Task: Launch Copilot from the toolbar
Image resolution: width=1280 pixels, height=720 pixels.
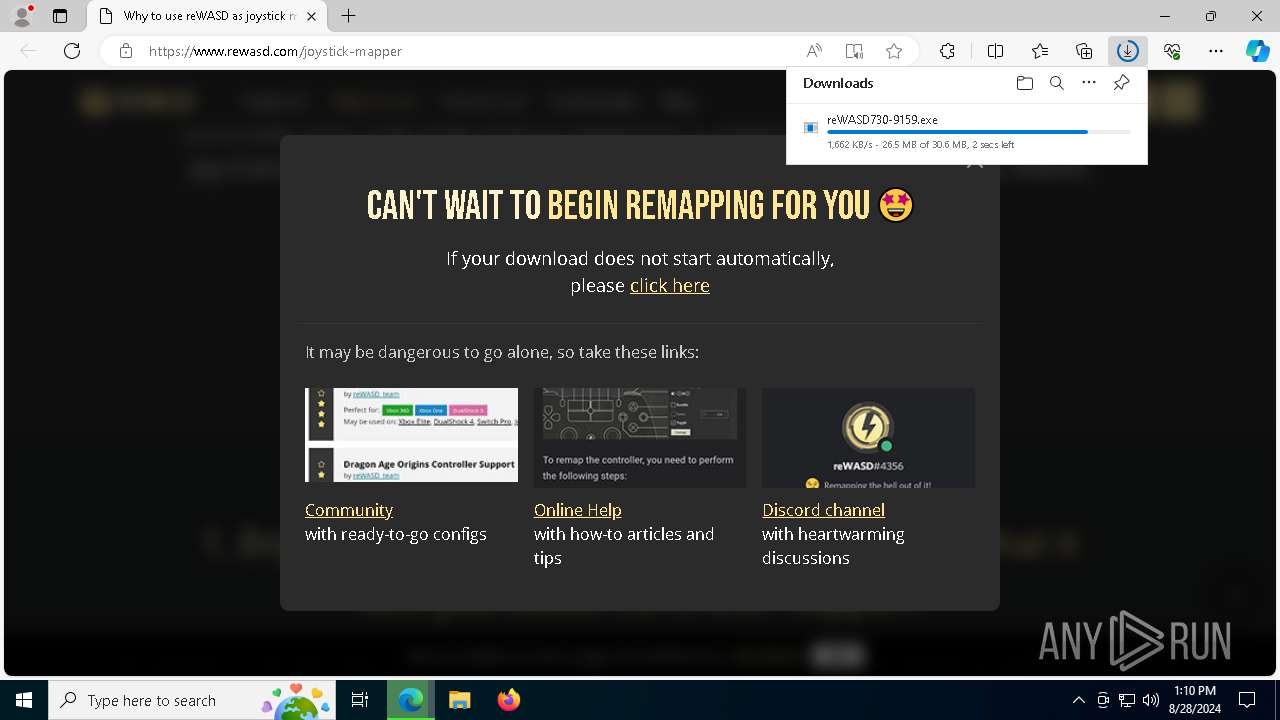Action: tap(1257, 51)
